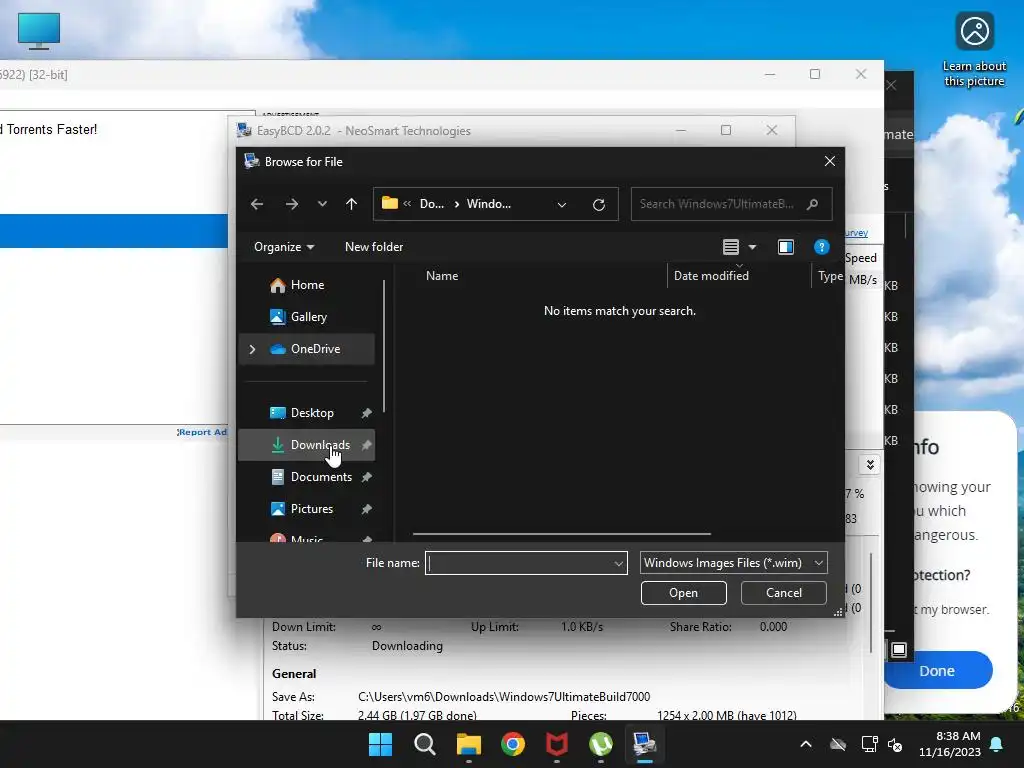
Task: Click the Windo... breadcrumb in the address bar
Action: click(x=488, y=204)
